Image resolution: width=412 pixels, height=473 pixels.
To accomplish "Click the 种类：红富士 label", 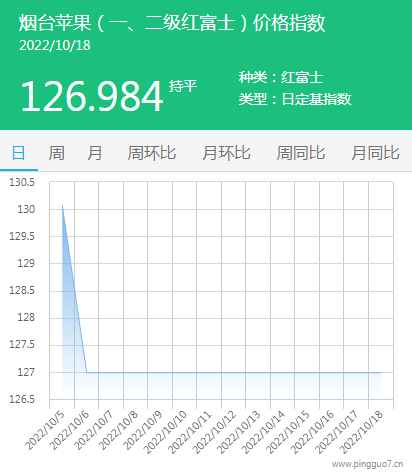I will [x=281, y=77].
